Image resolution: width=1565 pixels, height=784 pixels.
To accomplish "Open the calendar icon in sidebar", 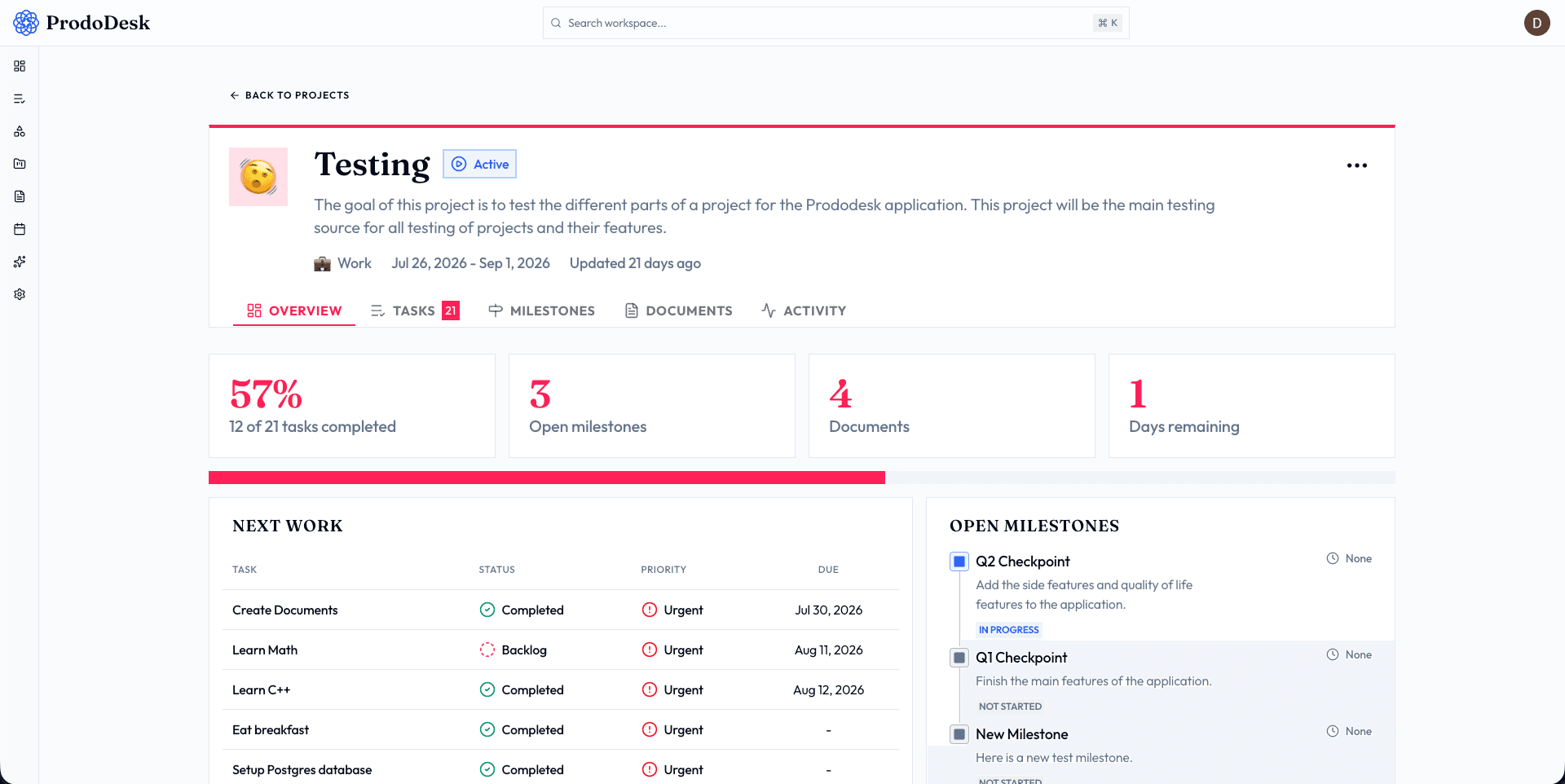I will pos(20,229).
